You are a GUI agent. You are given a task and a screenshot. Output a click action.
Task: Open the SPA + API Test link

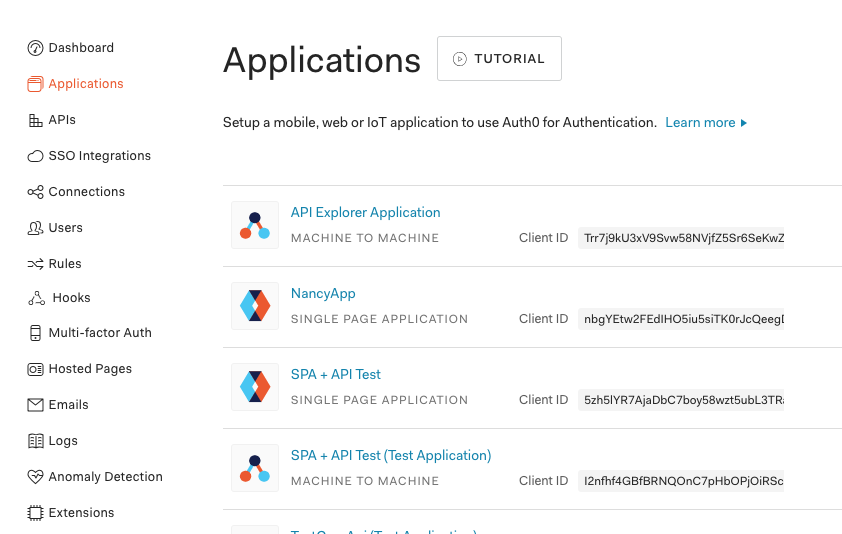[336, 374]
